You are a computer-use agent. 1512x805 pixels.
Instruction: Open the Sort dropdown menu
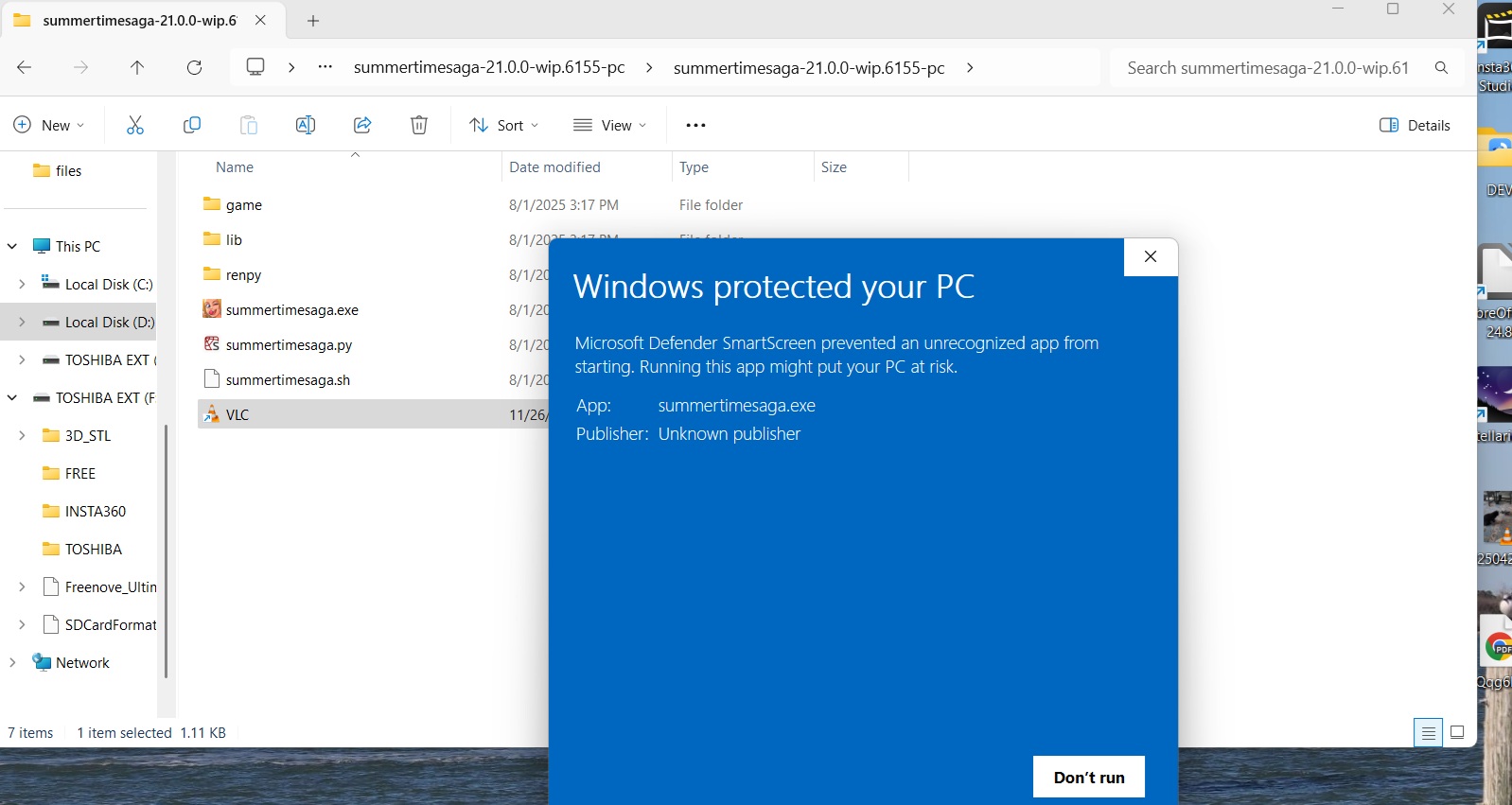[x=504, y=125]
